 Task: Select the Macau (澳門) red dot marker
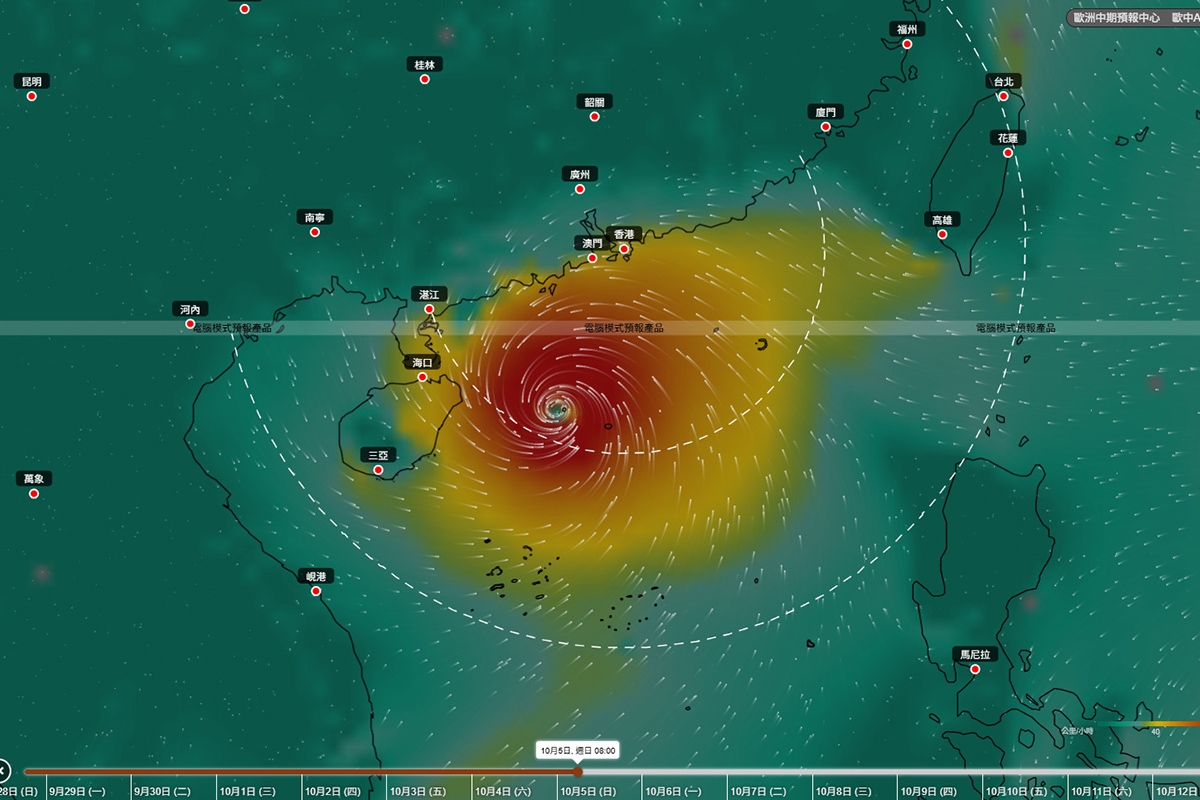[592, 258]
